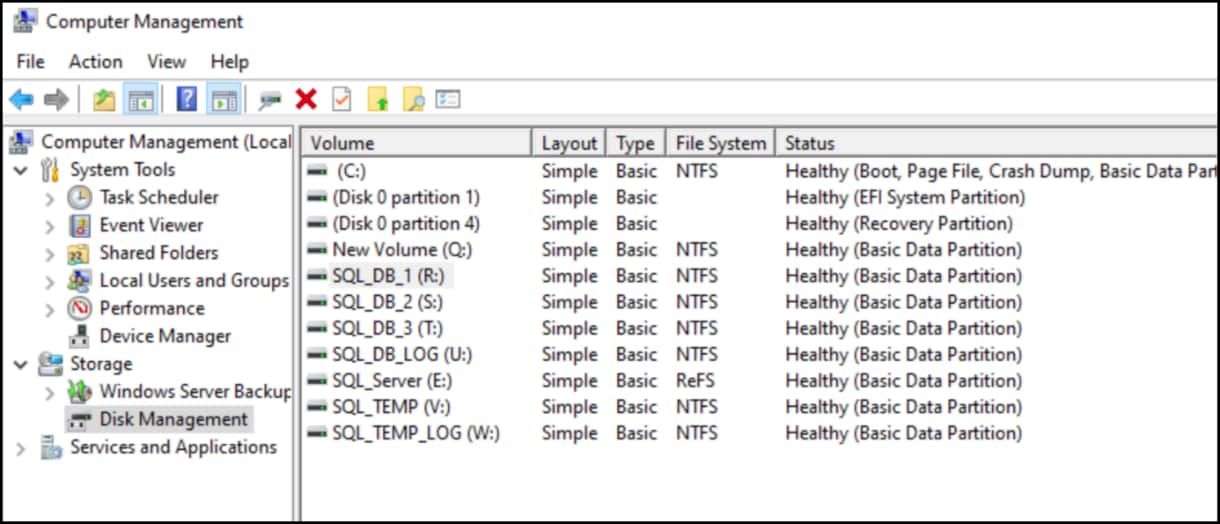Click the drive icon beside (C:)
Viewport: 1220px width, 524px height.
pyautogui.click(x=317, y=171)
